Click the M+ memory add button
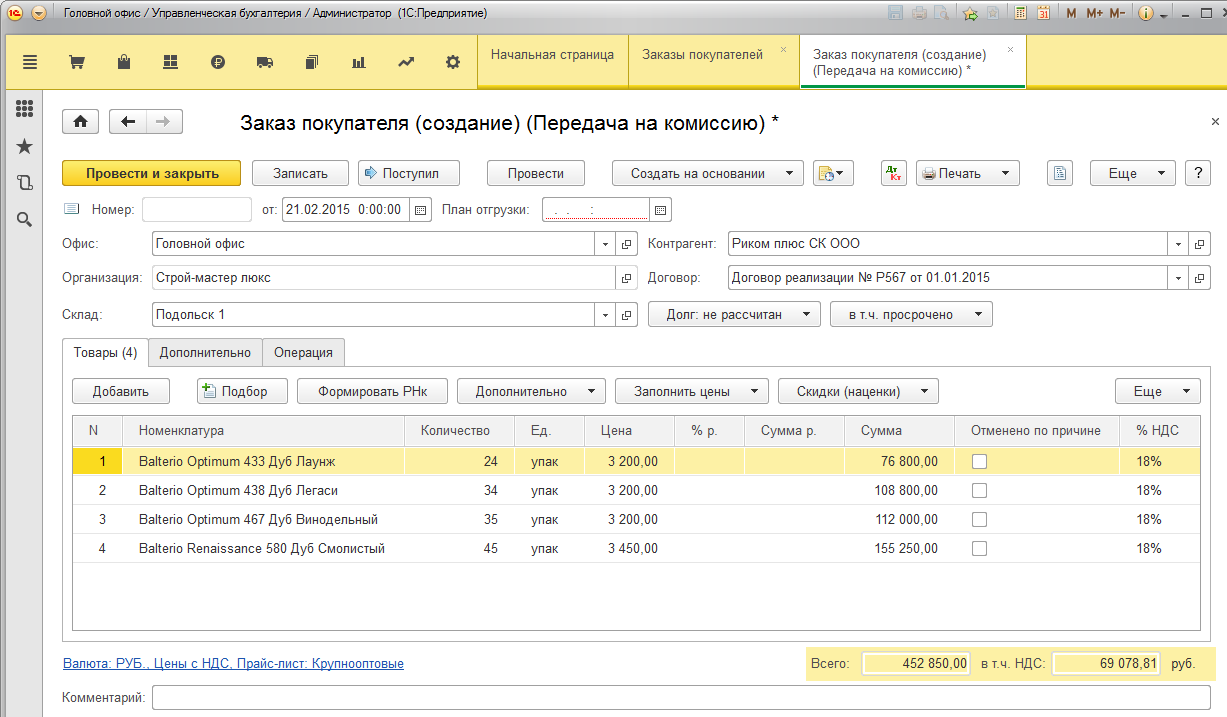Screen dimensions: 1227x717 (1094, 14)
